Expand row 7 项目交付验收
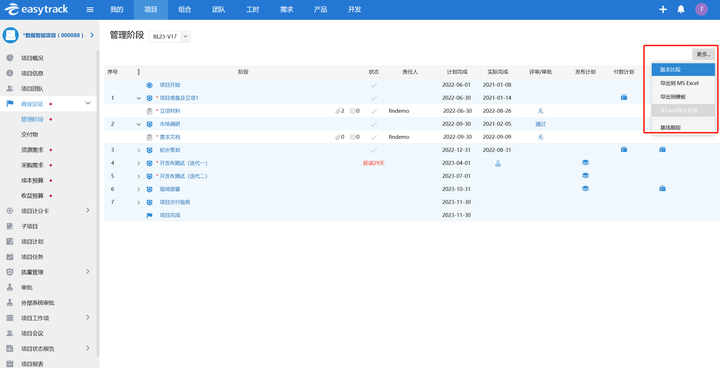 pyautogui.click(x=139, y=202)
